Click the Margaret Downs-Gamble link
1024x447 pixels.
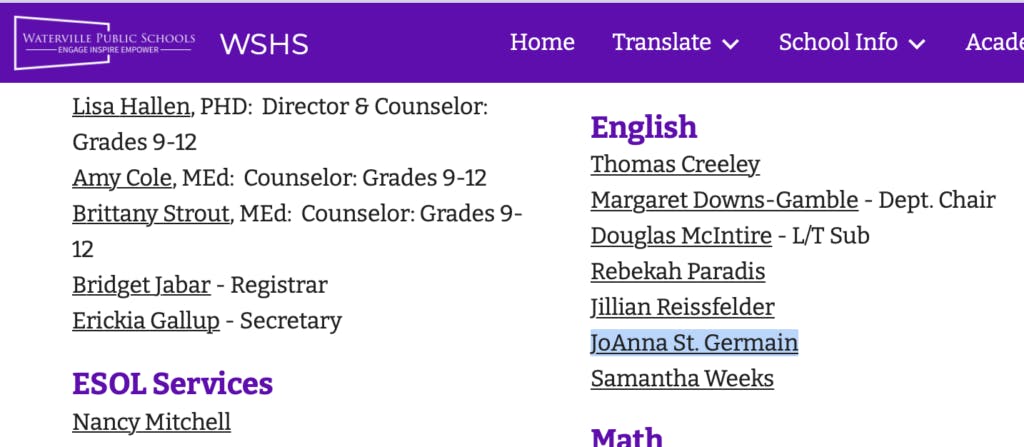click(724, 200)
